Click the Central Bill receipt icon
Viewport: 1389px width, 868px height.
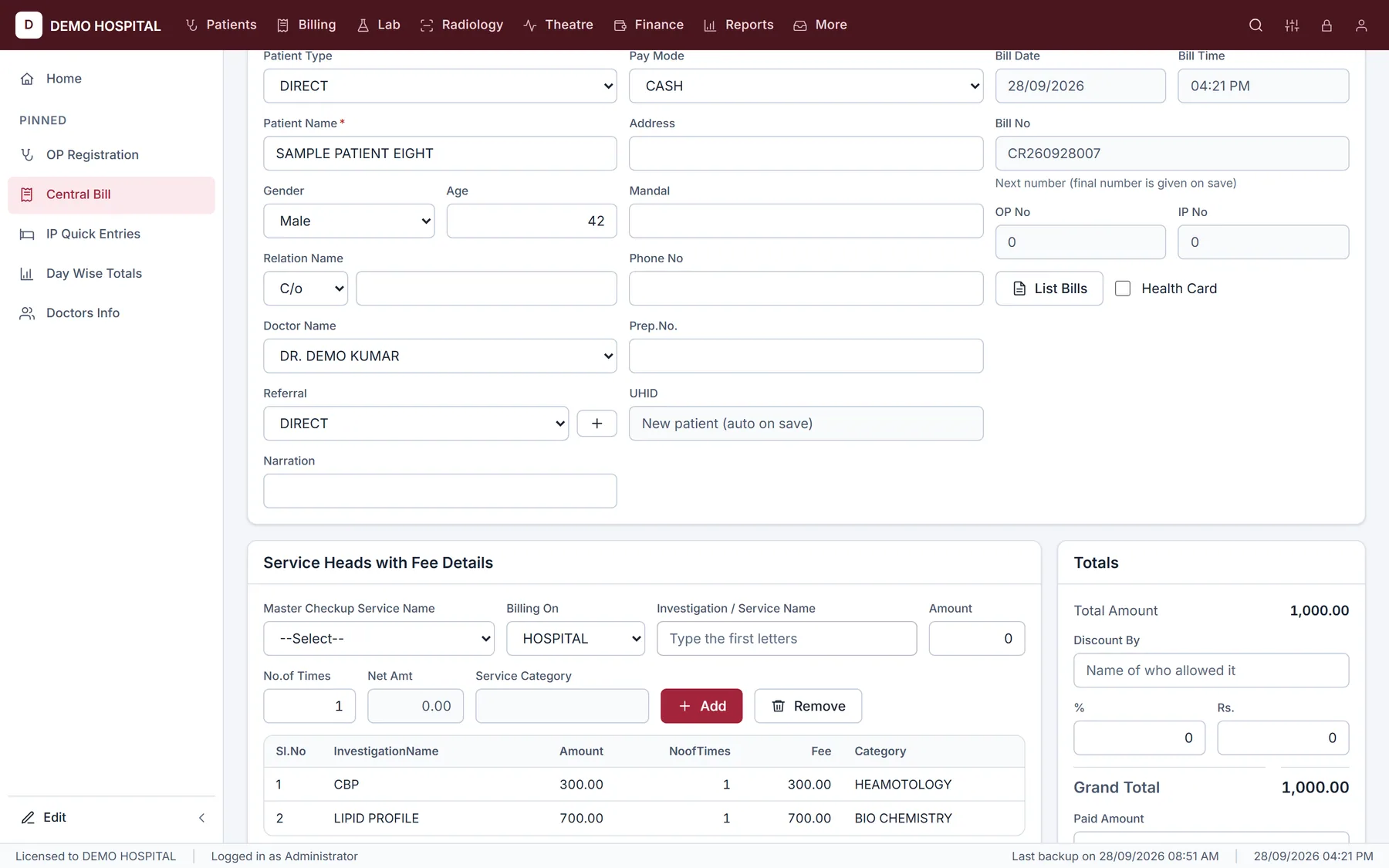pos(27,194)
